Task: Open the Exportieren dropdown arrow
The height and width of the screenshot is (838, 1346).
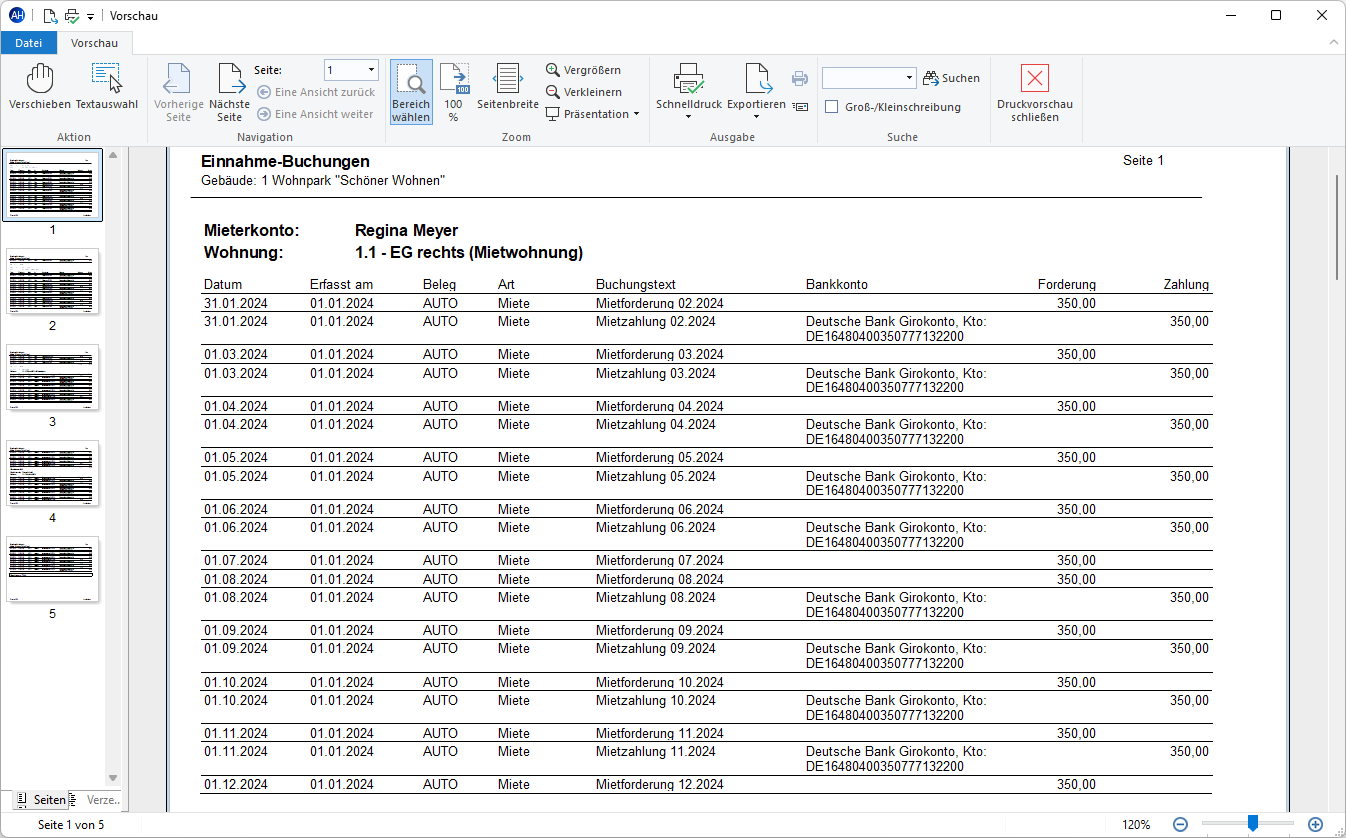Action: tap(756, 117)
